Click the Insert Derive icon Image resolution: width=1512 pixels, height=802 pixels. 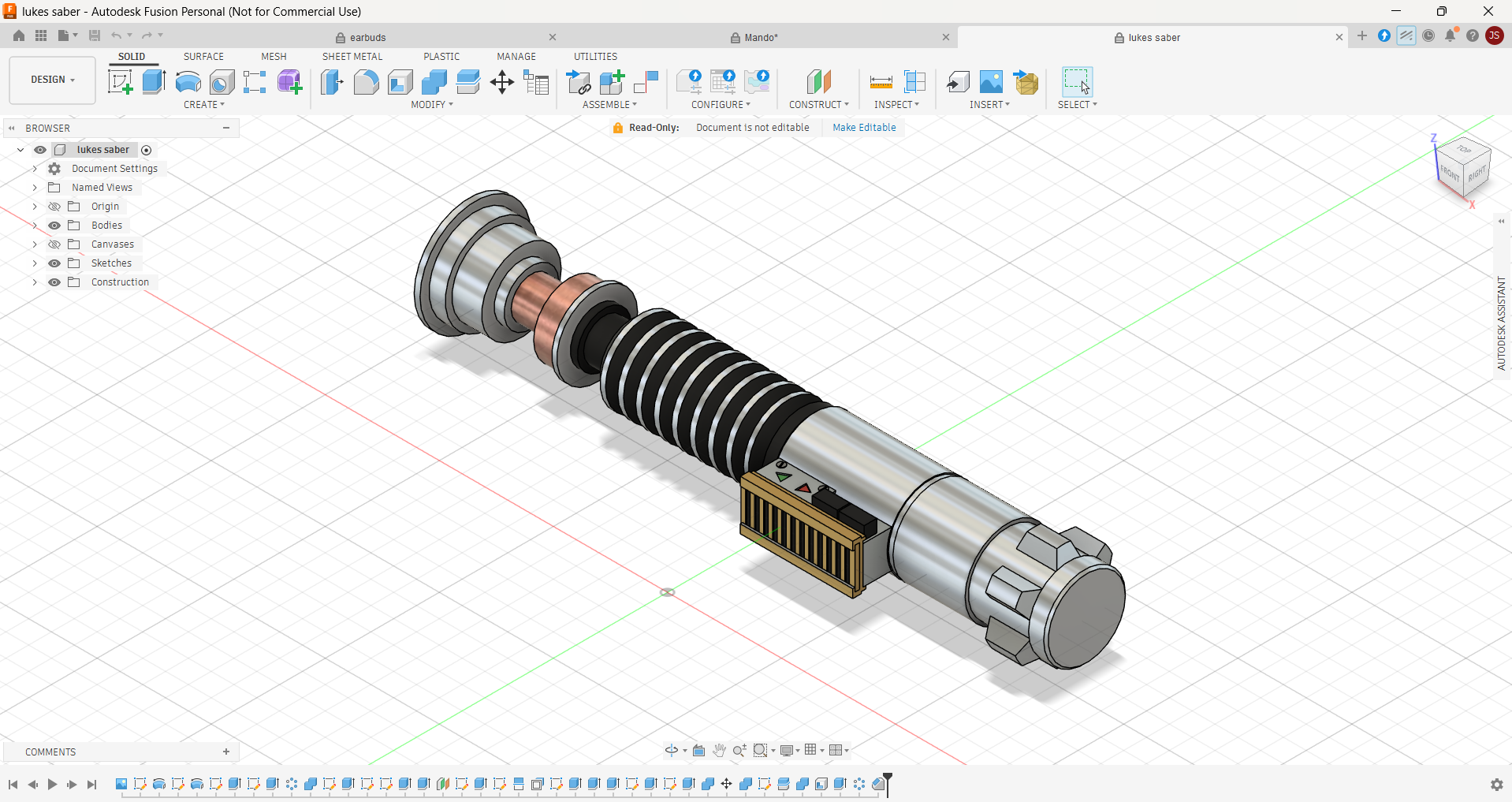[958, 82]
